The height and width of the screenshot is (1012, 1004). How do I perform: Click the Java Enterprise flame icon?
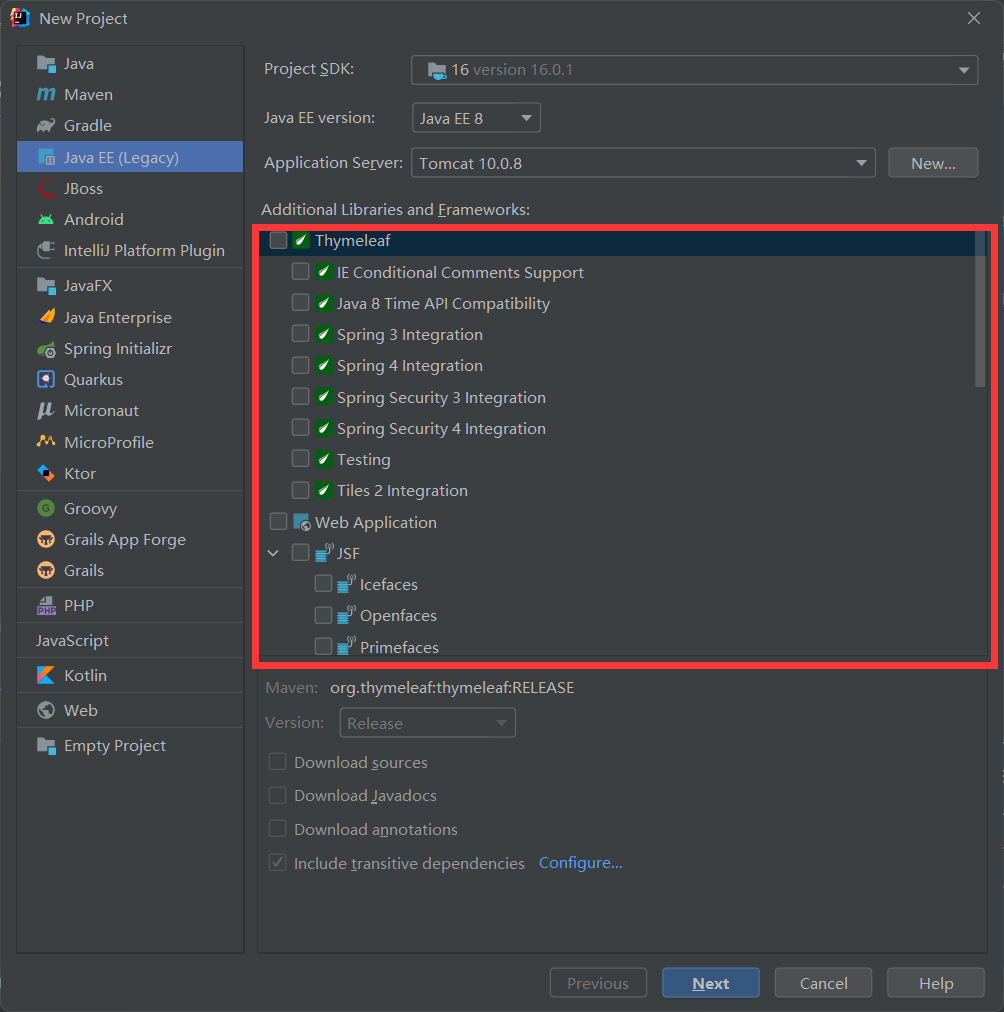47,317
